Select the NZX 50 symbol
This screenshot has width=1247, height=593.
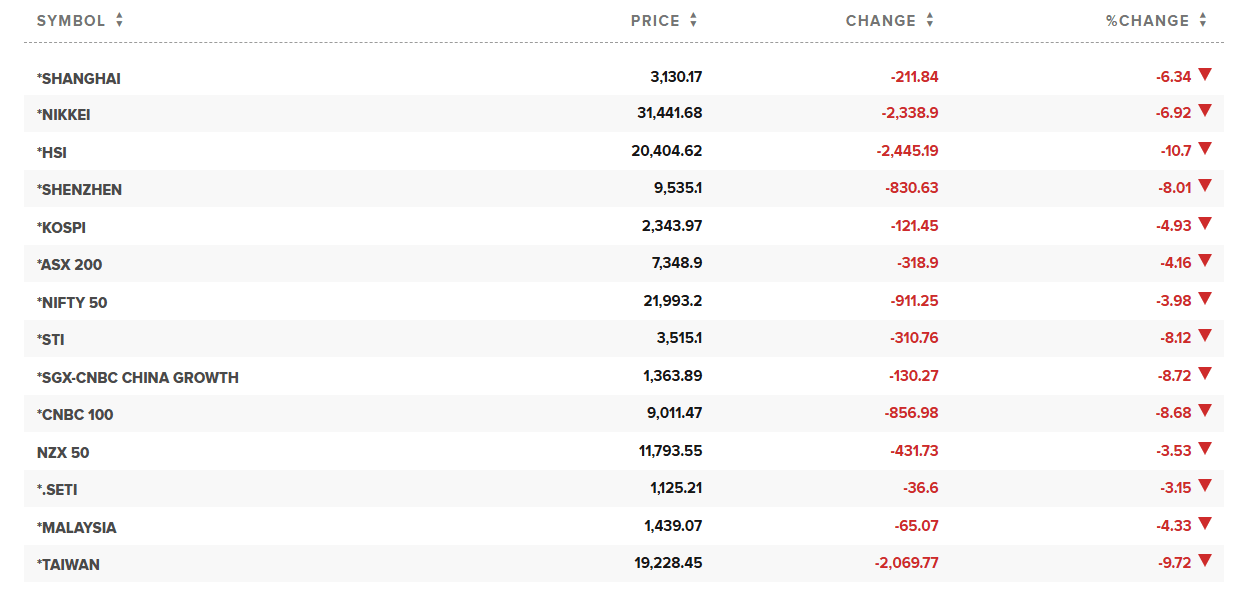click(63, 453)
